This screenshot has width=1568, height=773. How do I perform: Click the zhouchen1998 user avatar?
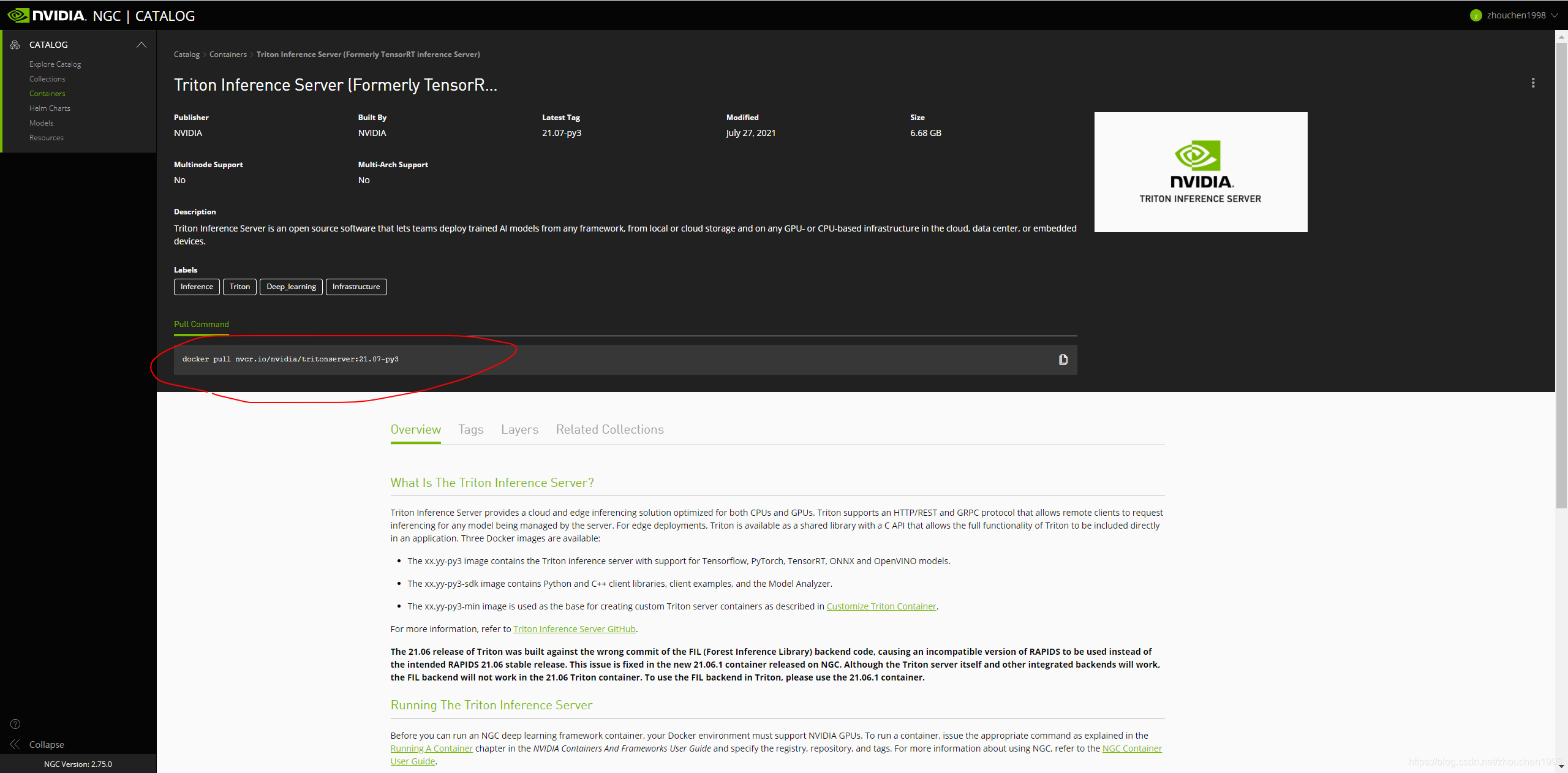[x=1476, y=15]
